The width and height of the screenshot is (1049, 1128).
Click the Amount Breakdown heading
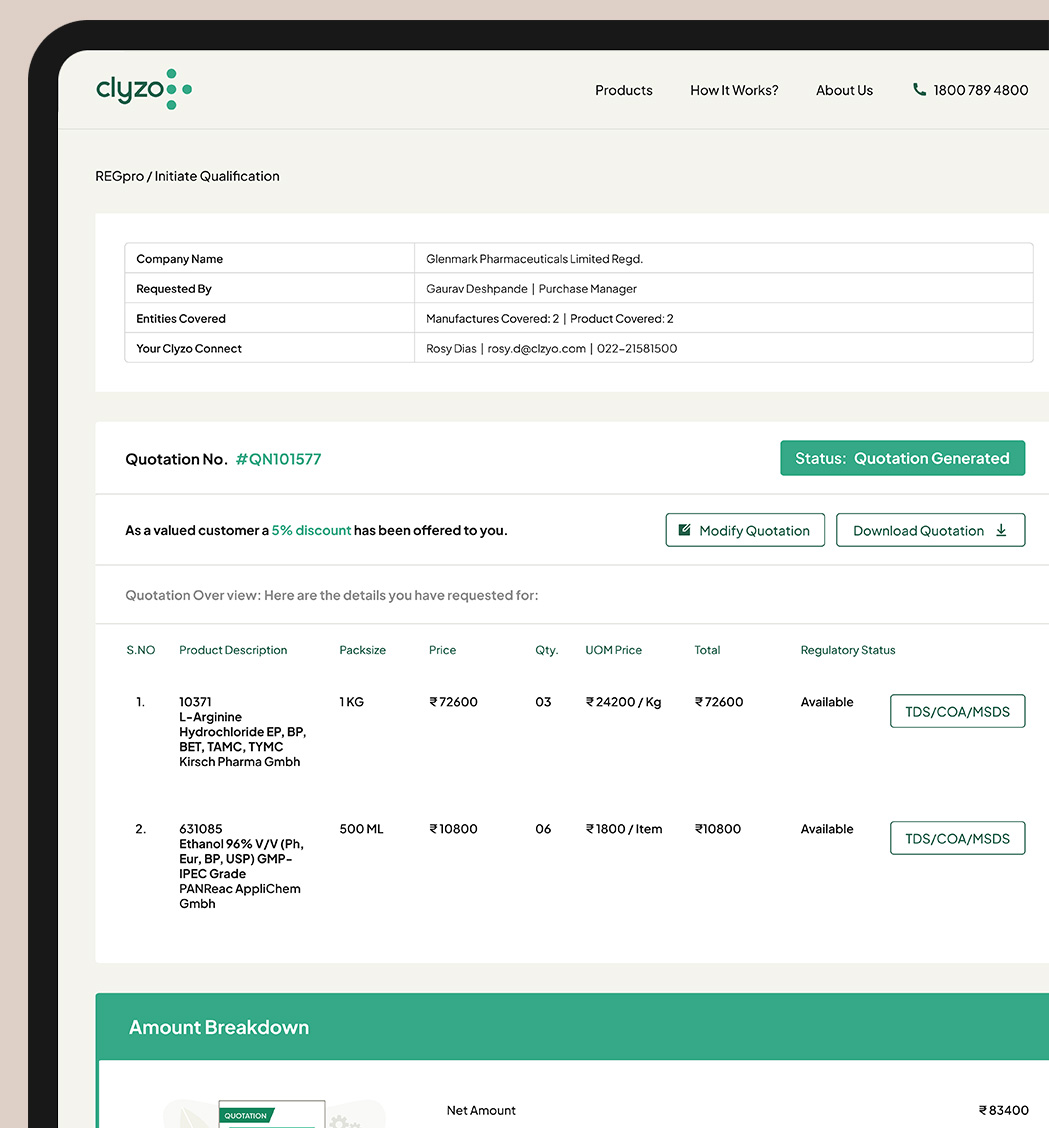[x=219, y=1027]
